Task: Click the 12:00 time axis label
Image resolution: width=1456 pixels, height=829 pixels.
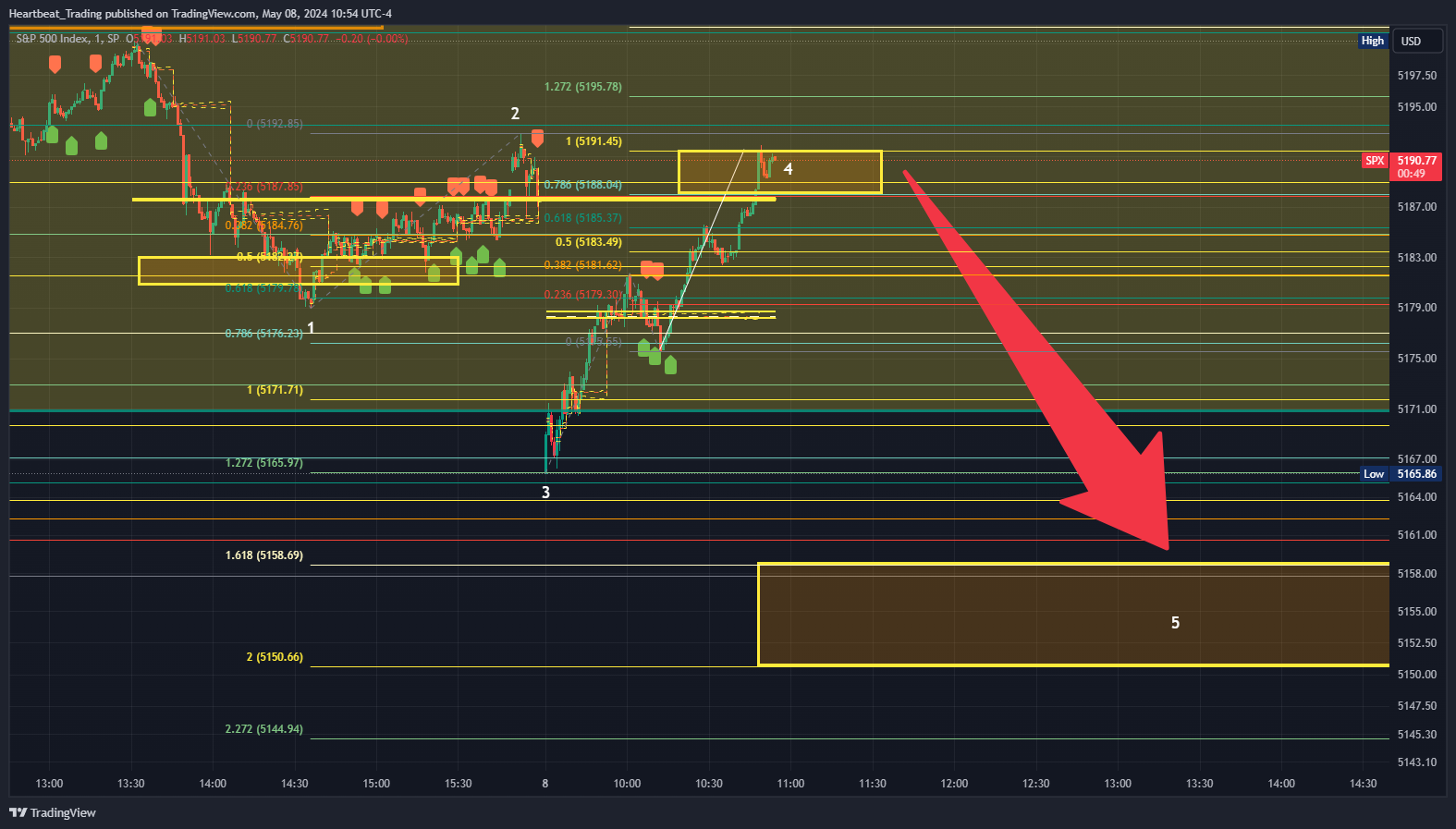Action: click(954, 784)
